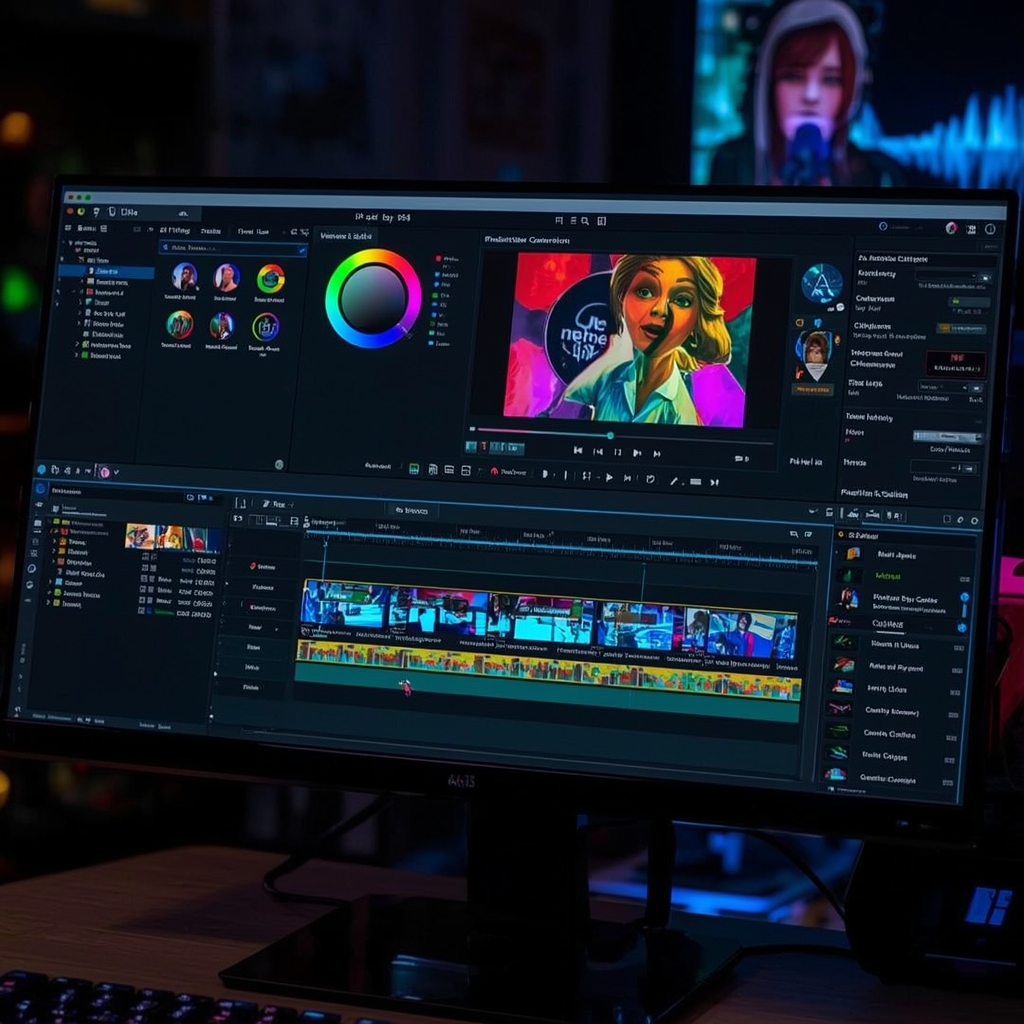Click the gray disc inside the color wheel
Image resolution: width=1024 pixels, height=1024 pixels.
(x=373, y=299)
